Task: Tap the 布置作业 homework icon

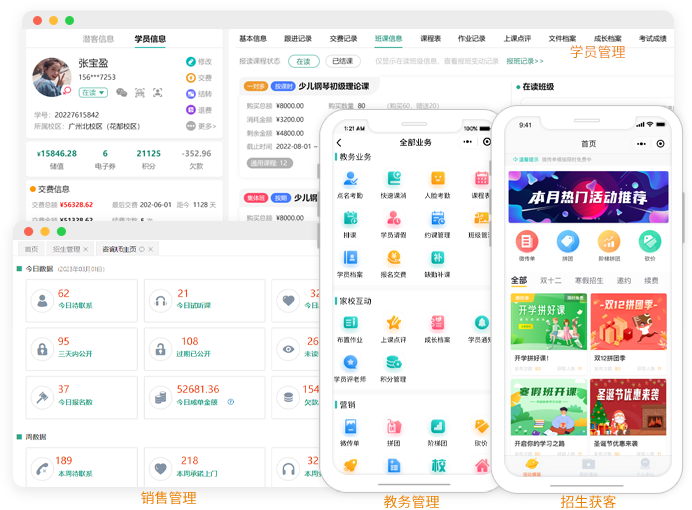Action: tap(350, 323)
